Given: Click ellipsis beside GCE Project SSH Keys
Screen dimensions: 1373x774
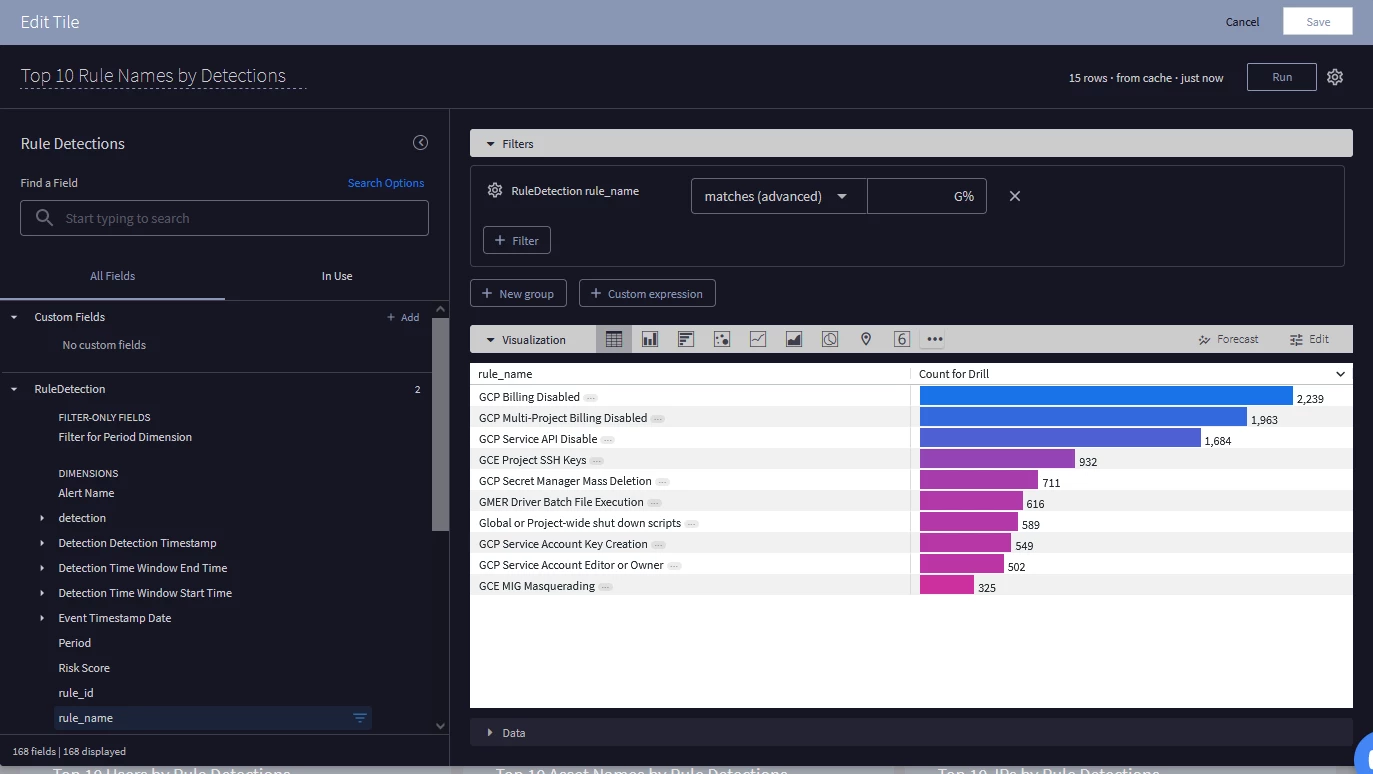Looking at the screenshot, I should coord(597,461).
